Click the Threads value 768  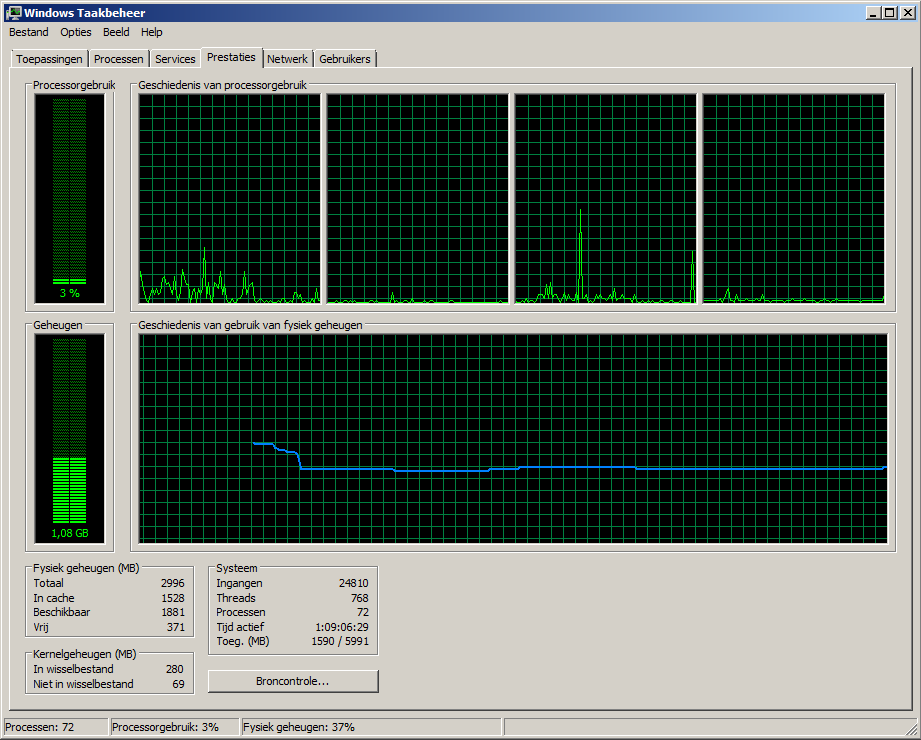pos(359,598)
